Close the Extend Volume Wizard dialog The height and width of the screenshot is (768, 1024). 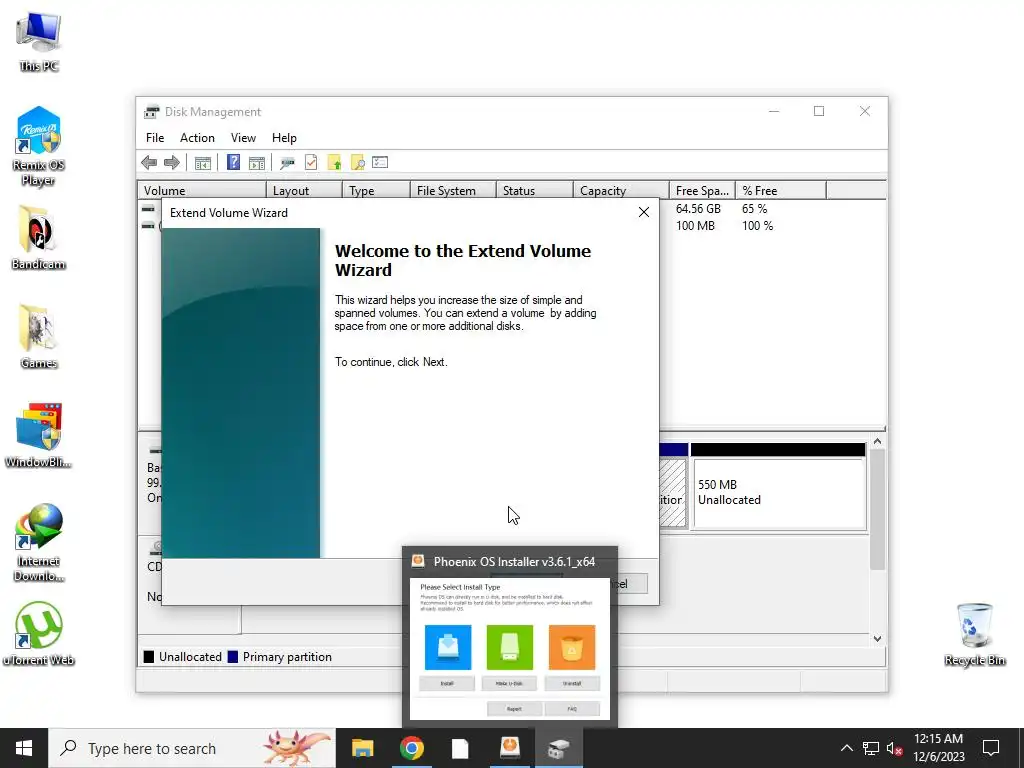(644, 212)
